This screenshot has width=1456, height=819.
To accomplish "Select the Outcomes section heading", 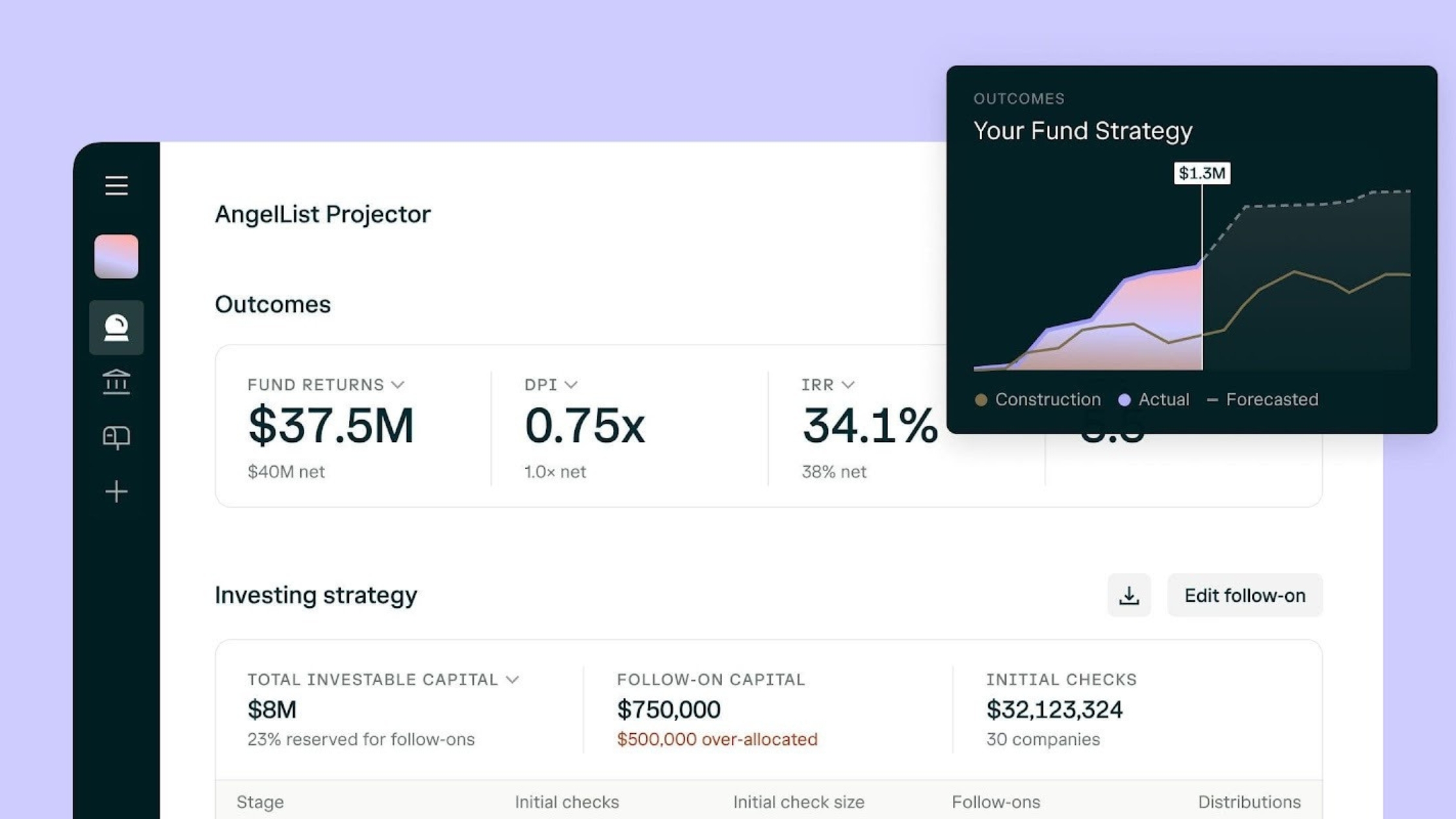I will click(273, 304).
